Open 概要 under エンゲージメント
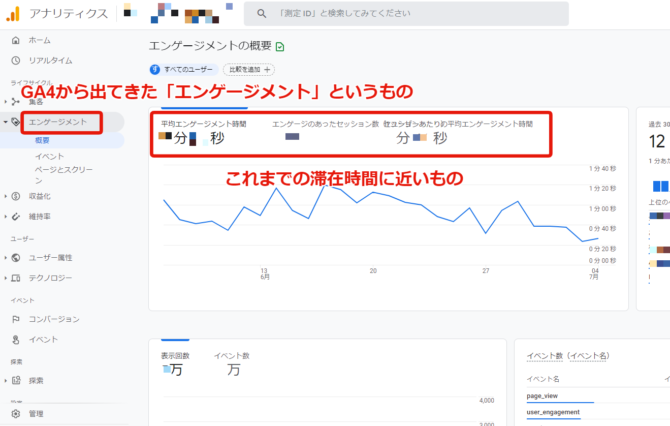Image resolution: width=670 pixels, height=426 pixels. tap(42, 140)
